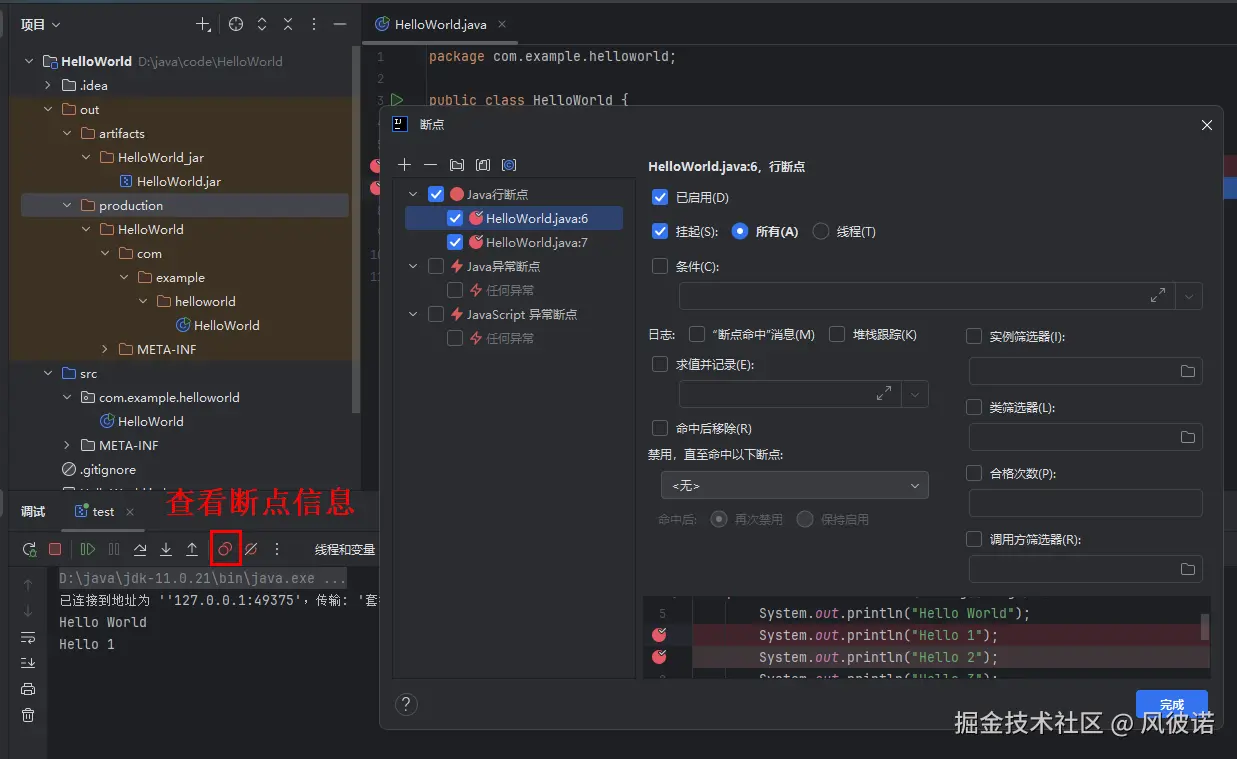Collapse the JavaScript 异常断点 tree node
1237x759 pixels.
pos(414,314)
